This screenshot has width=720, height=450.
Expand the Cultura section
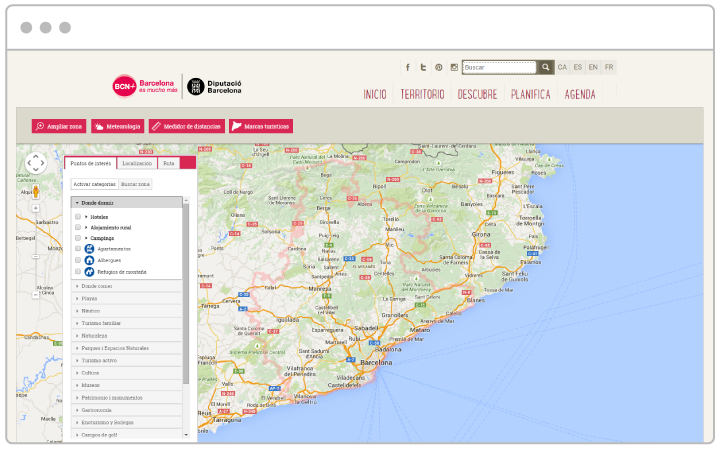point(127,373)
